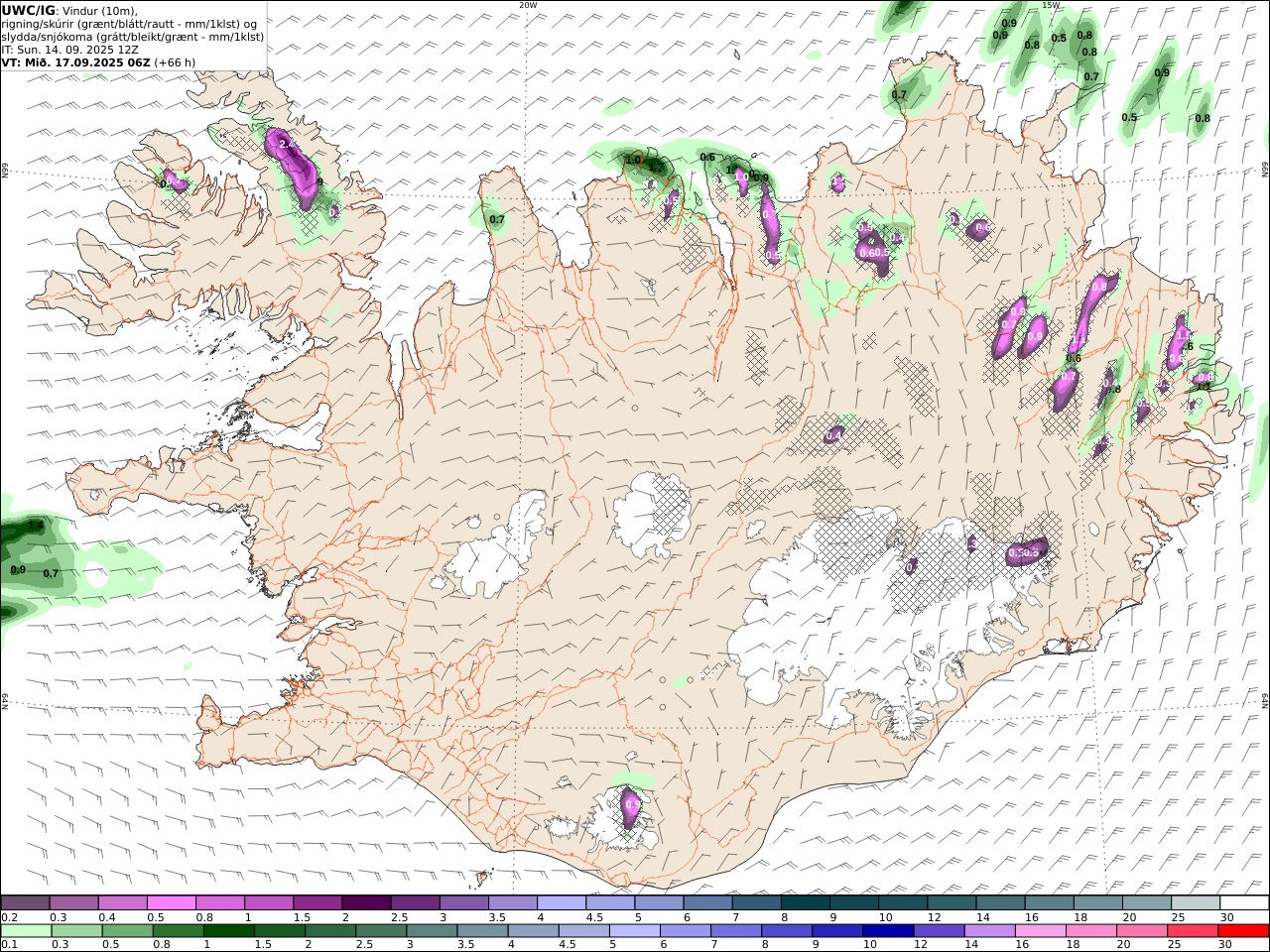
Task: Pick the upper legend swatch labeled 16
Action: coord(1048,903)
